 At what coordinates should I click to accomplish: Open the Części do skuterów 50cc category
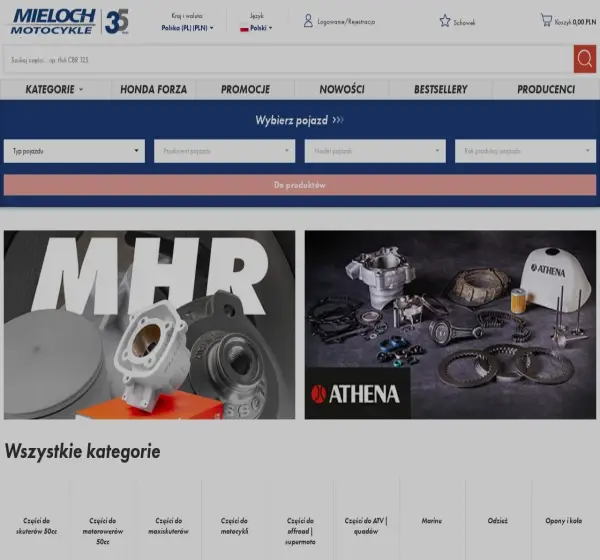36,526
